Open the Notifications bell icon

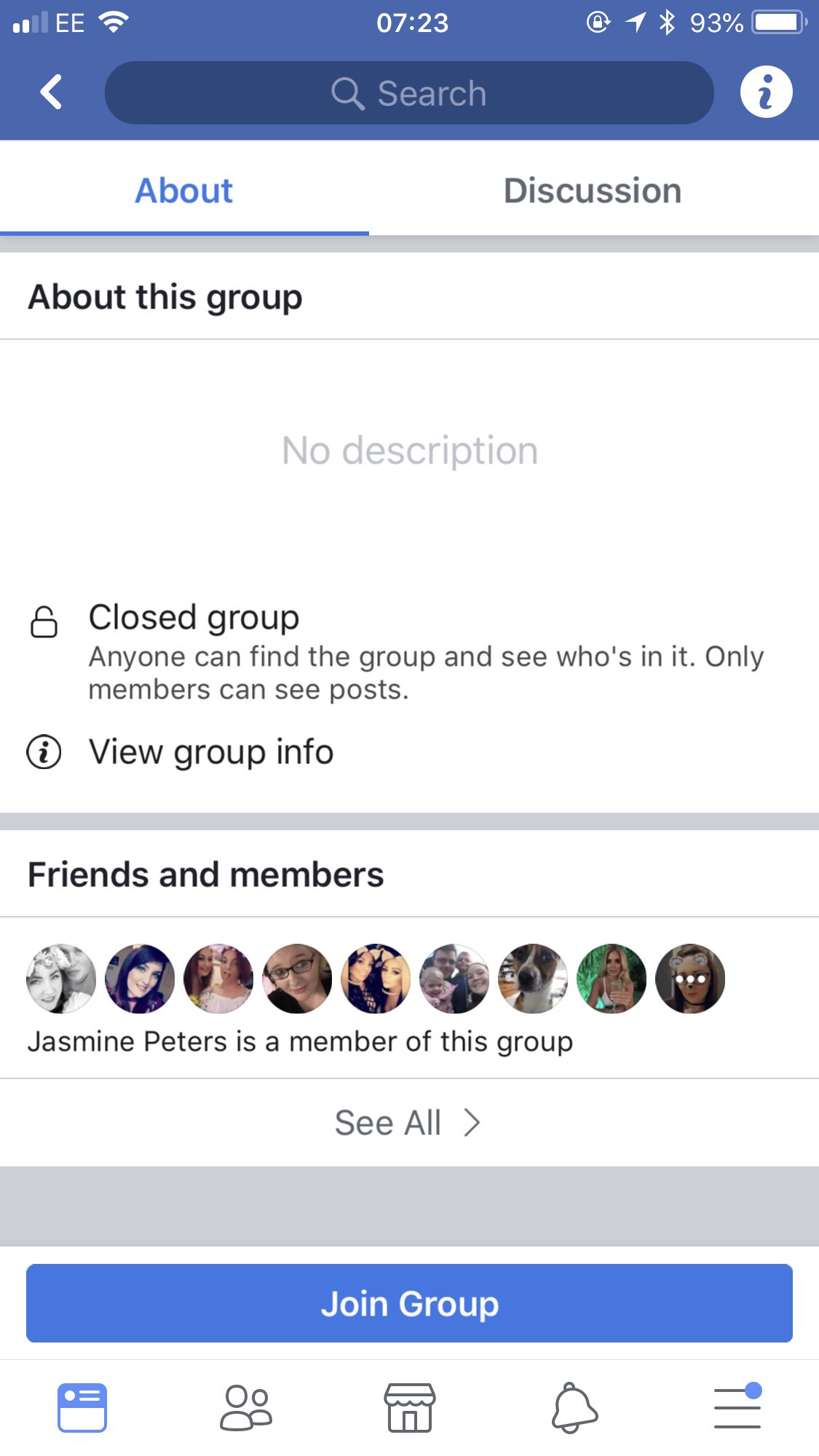[x=574, y=1407]
